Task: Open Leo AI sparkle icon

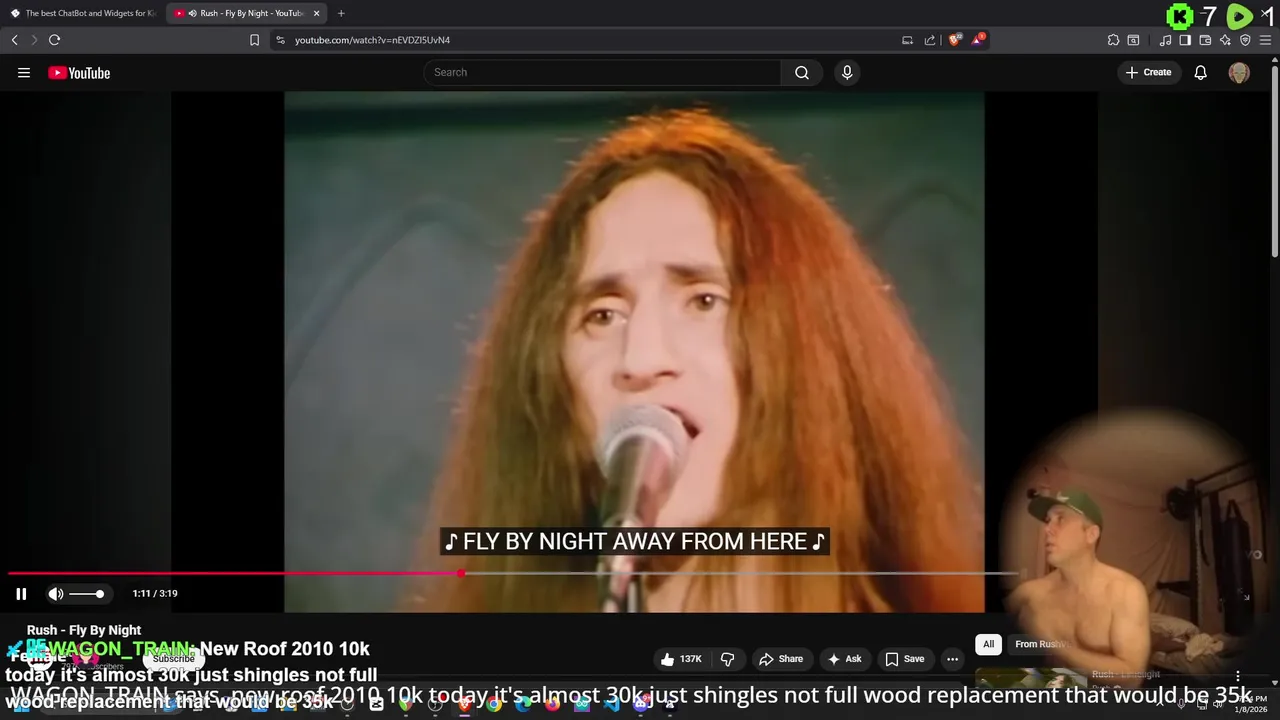Action: (1225, 40)
